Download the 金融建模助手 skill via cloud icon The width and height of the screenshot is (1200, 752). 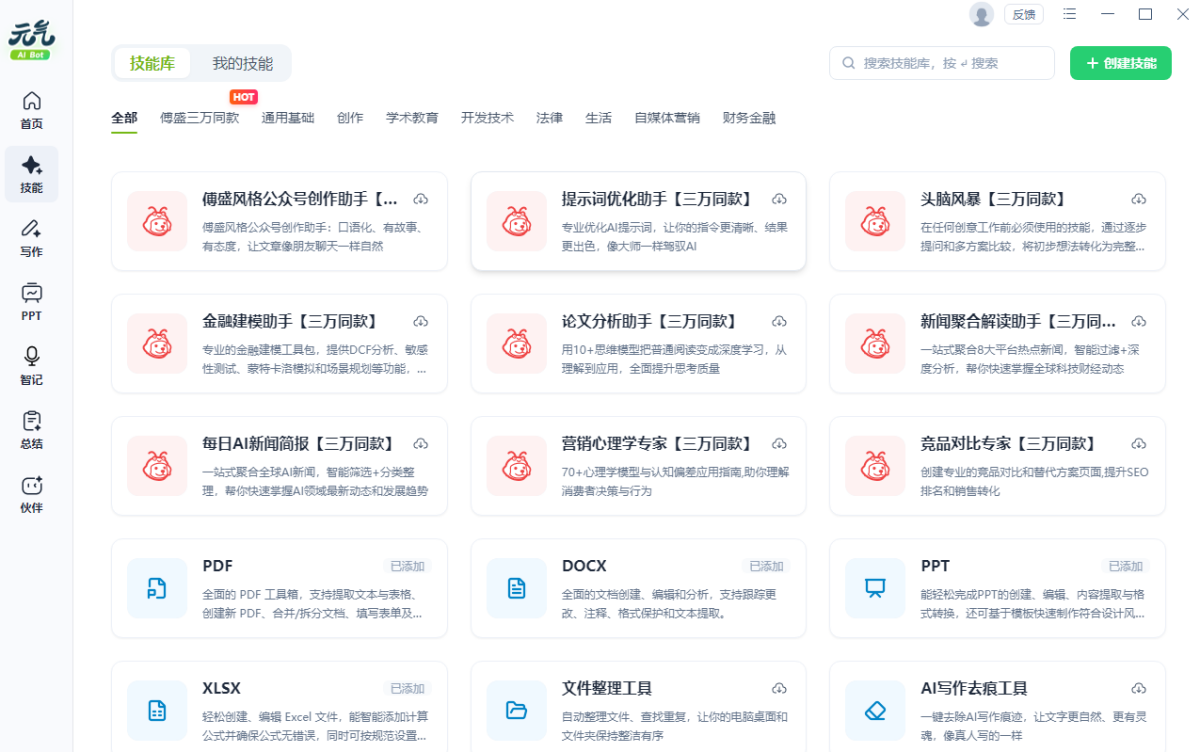pos(420,321)
